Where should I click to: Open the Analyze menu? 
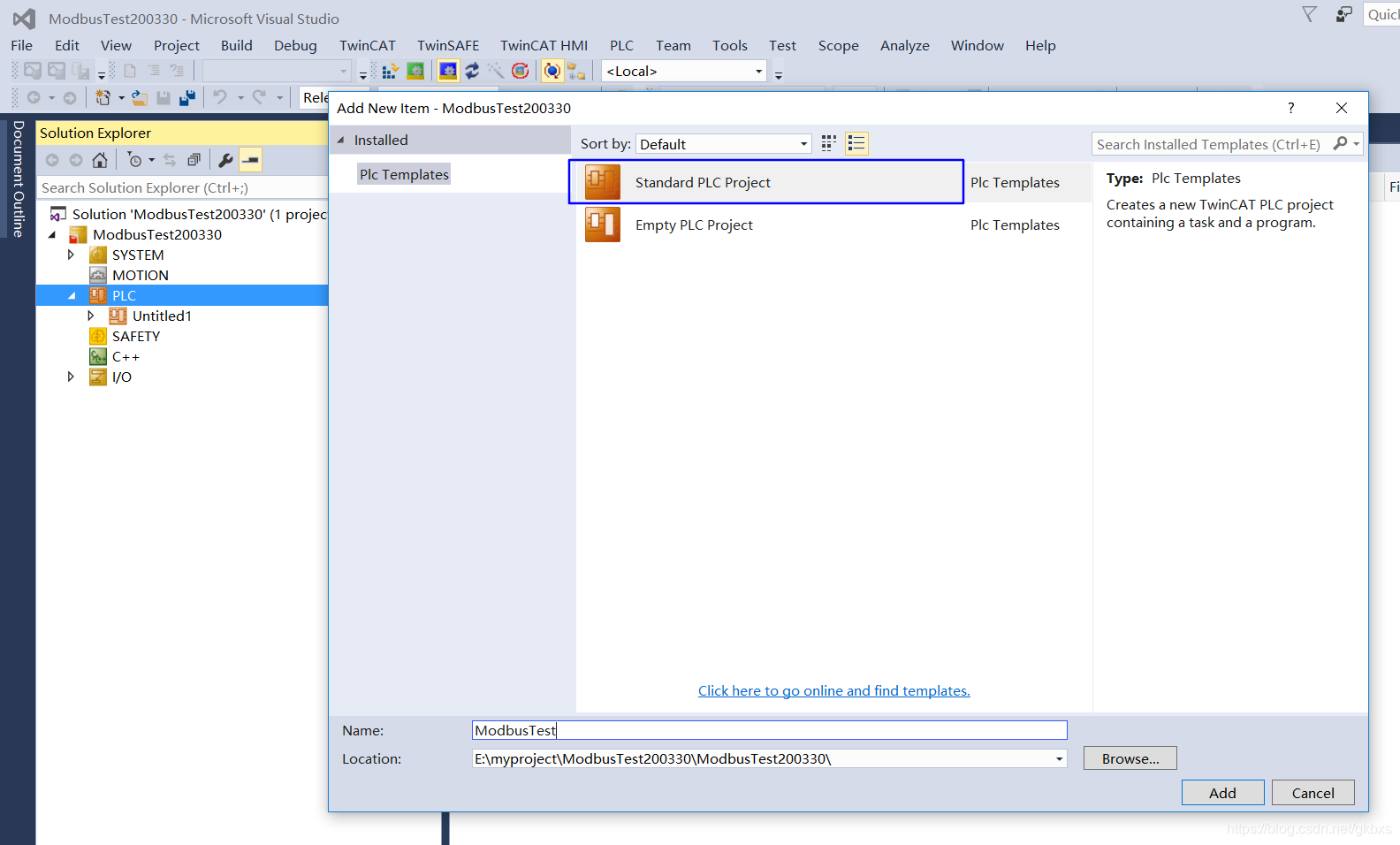point(904,45)
